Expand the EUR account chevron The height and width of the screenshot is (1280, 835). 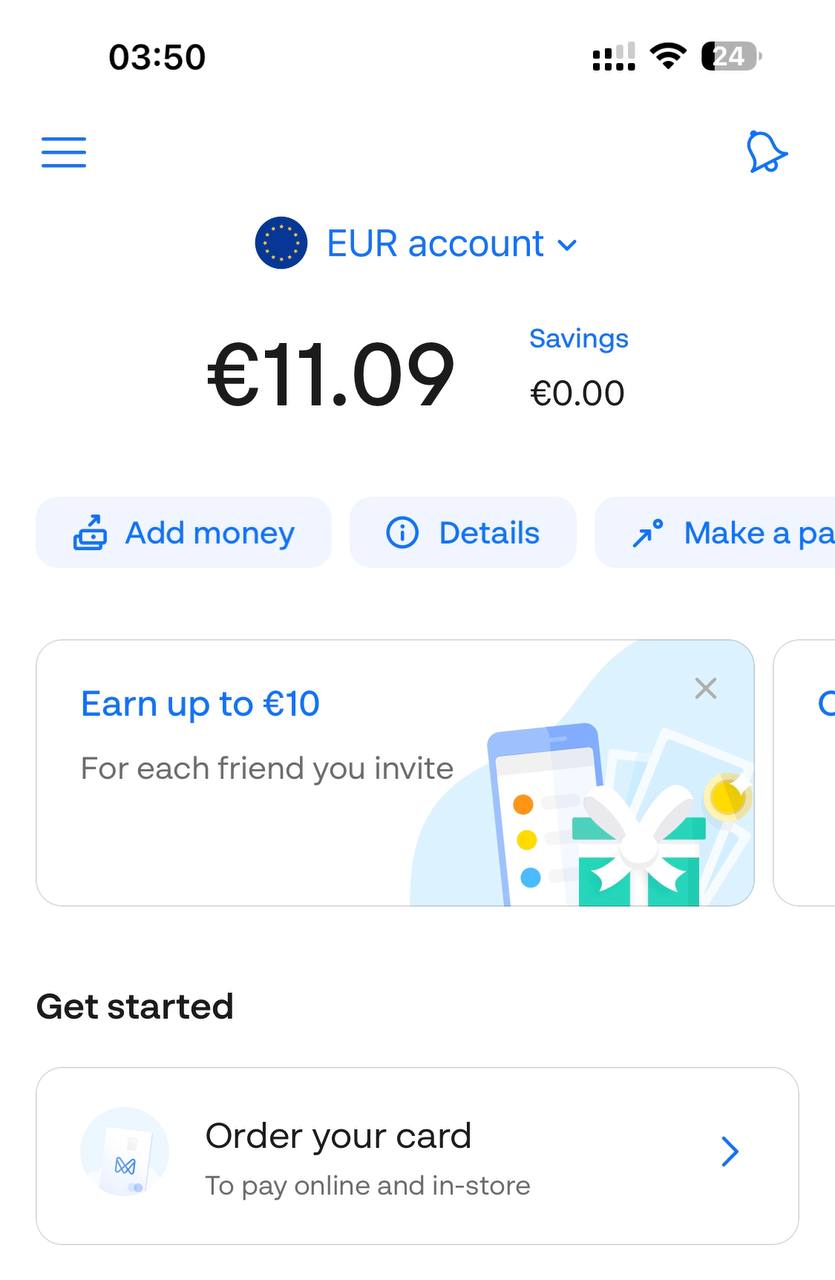click(567, 245)
